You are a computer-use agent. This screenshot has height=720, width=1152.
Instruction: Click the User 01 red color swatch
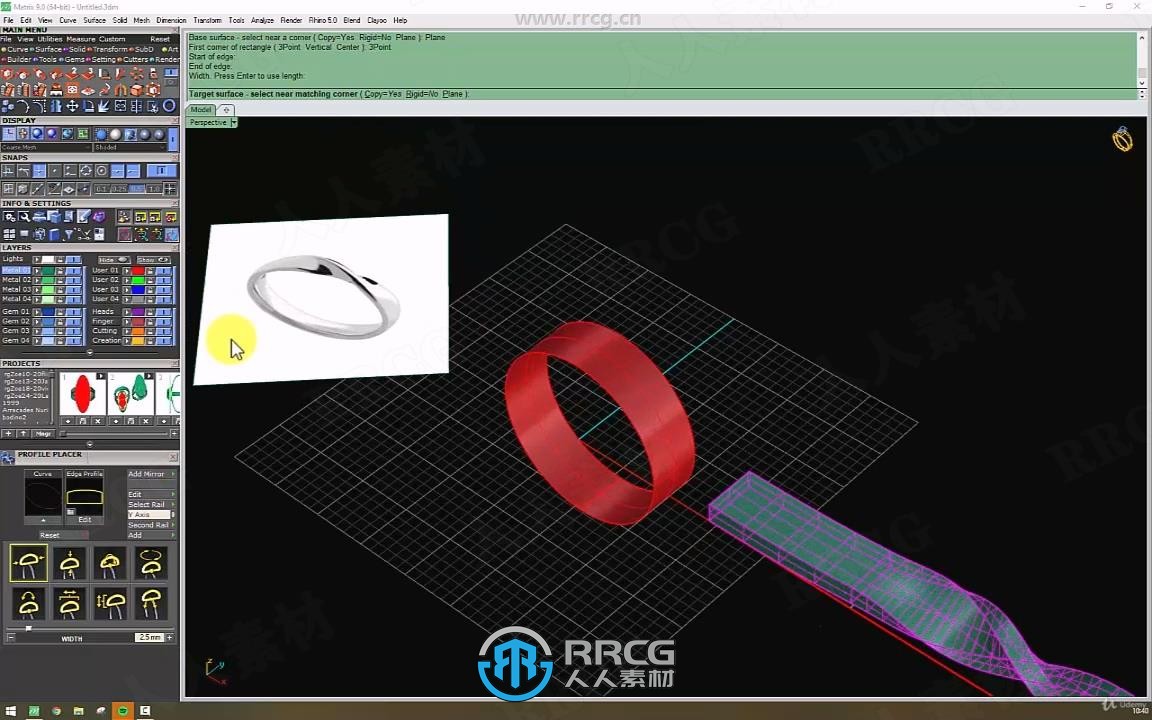(137, 270)
